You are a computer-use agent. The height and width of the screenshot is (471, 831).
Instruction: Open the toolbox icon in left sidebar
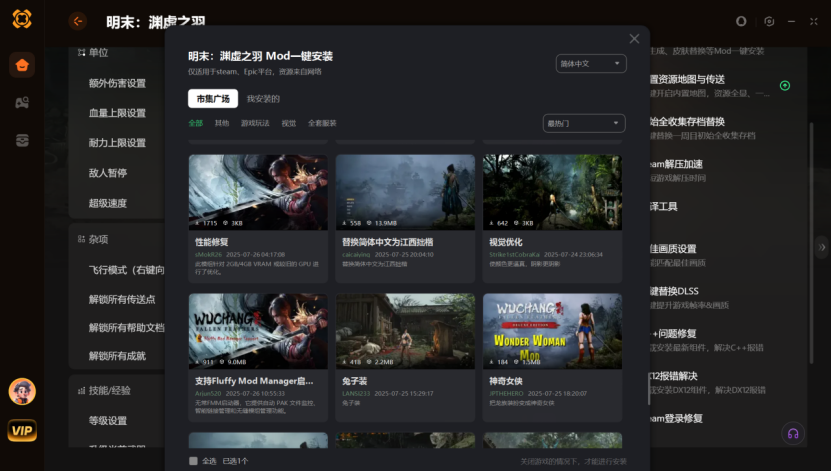click(x=22, y=140)
